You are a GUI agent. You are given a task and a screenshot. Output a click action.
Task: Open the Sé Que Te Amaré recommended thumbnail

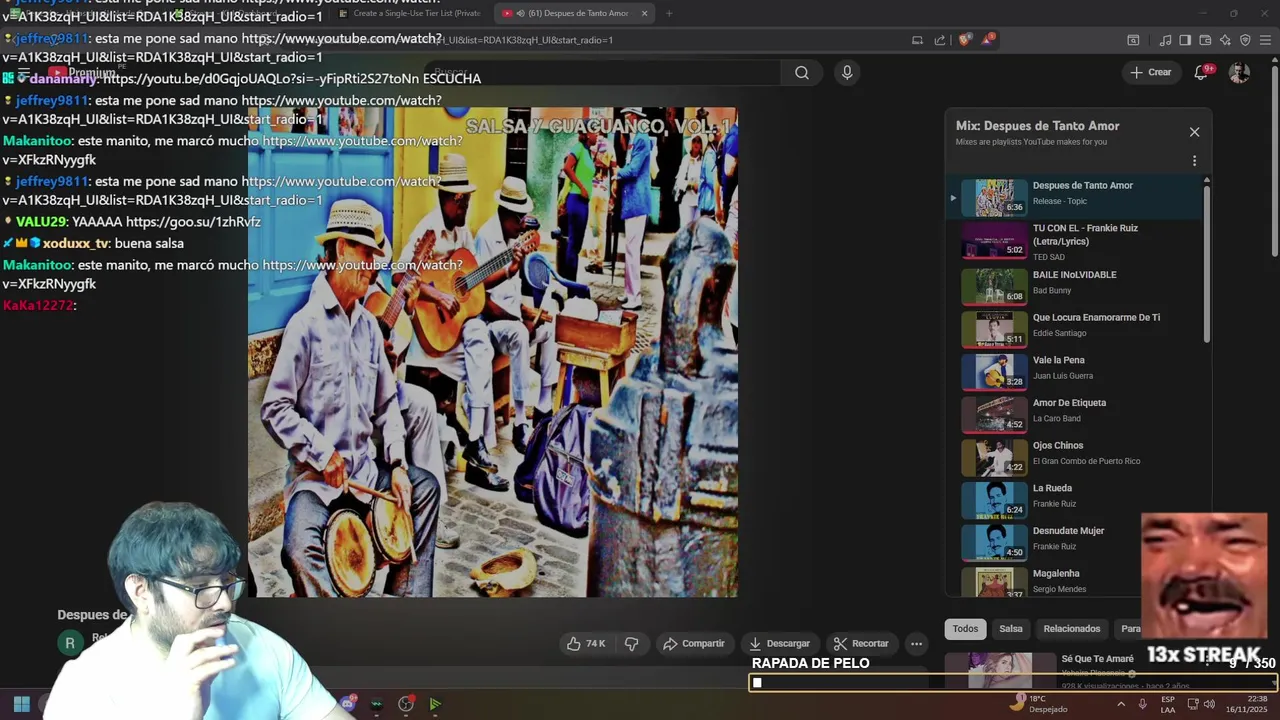(1000, 670)
